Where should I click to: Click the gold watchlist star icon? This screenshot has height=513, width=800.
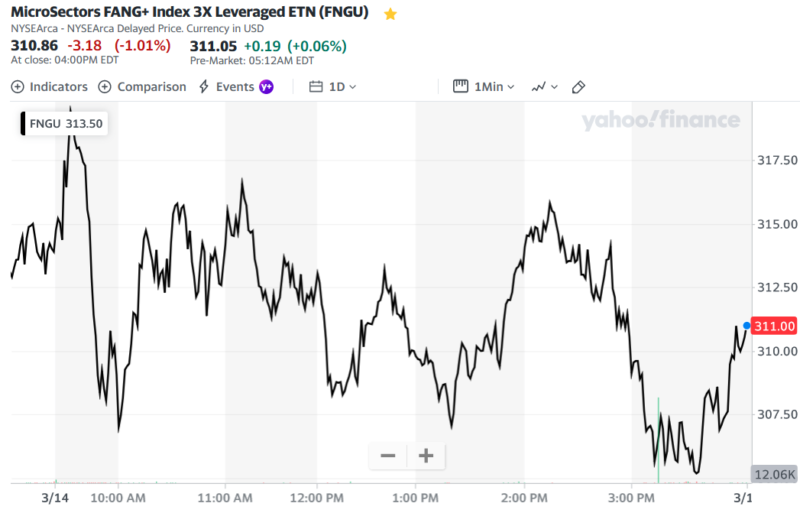pos(390,15)
